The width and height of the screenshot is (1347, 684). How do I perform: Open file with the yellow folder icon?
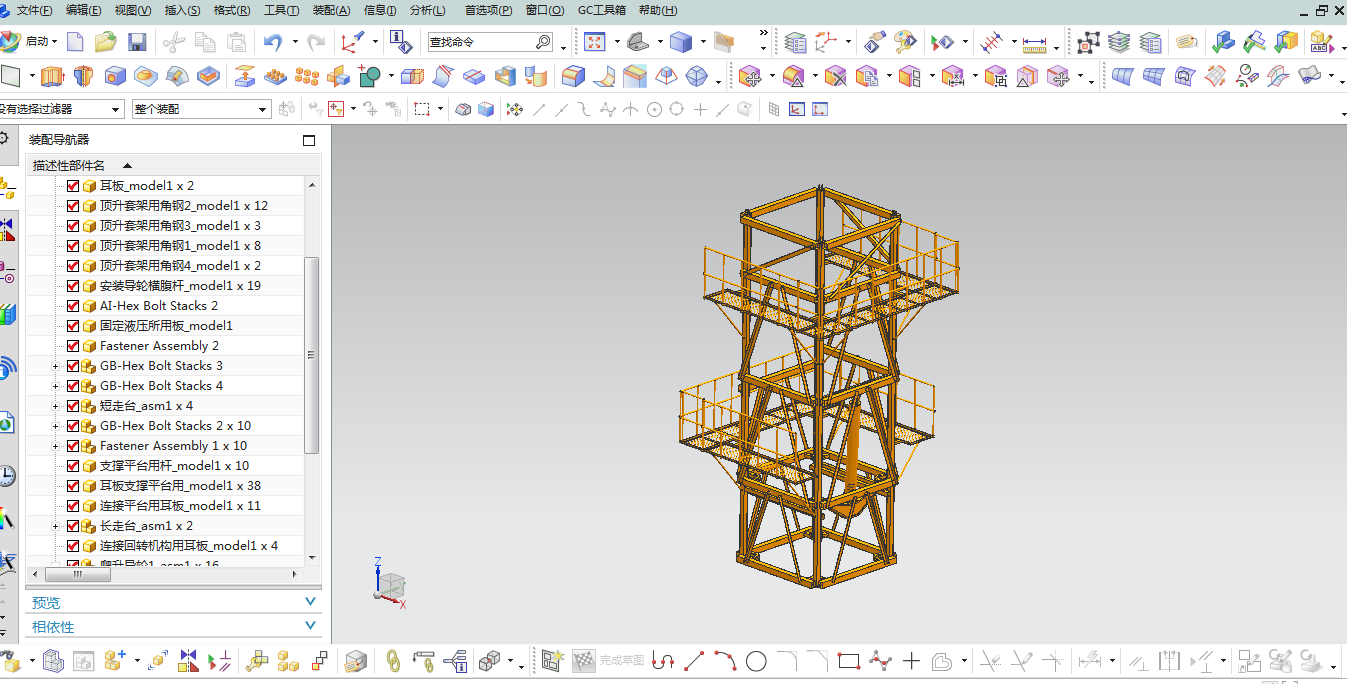(106, 42)
